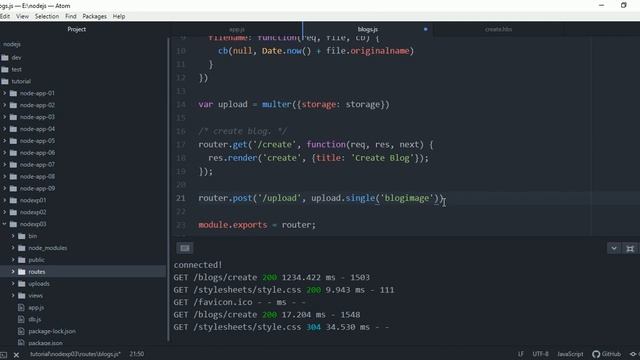640x360 pixels.
Task: Open the Find menu
Action: point(71,16)
